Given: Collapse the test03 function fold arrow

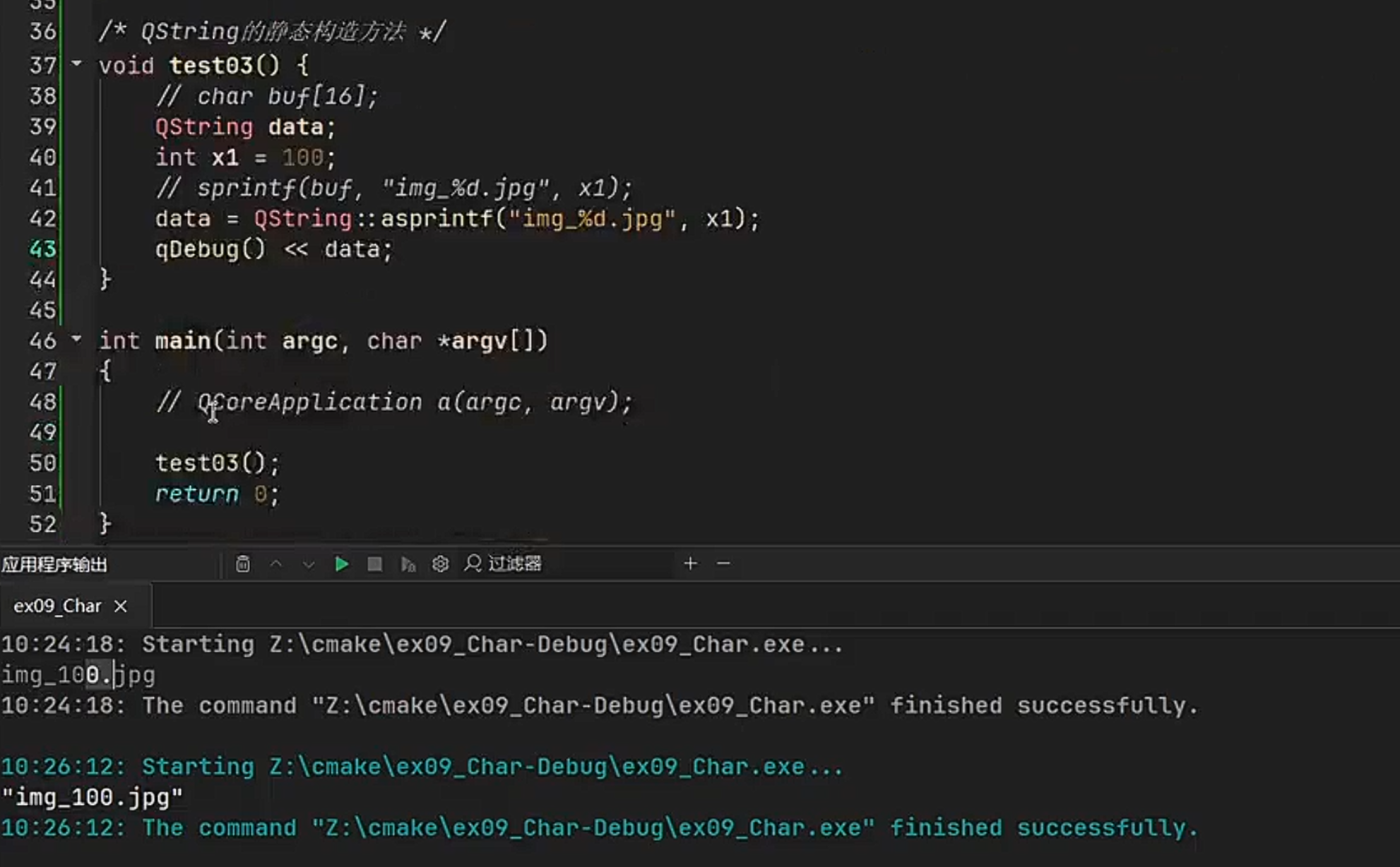Looking at the screenshot, I should (x=76, y=64).
